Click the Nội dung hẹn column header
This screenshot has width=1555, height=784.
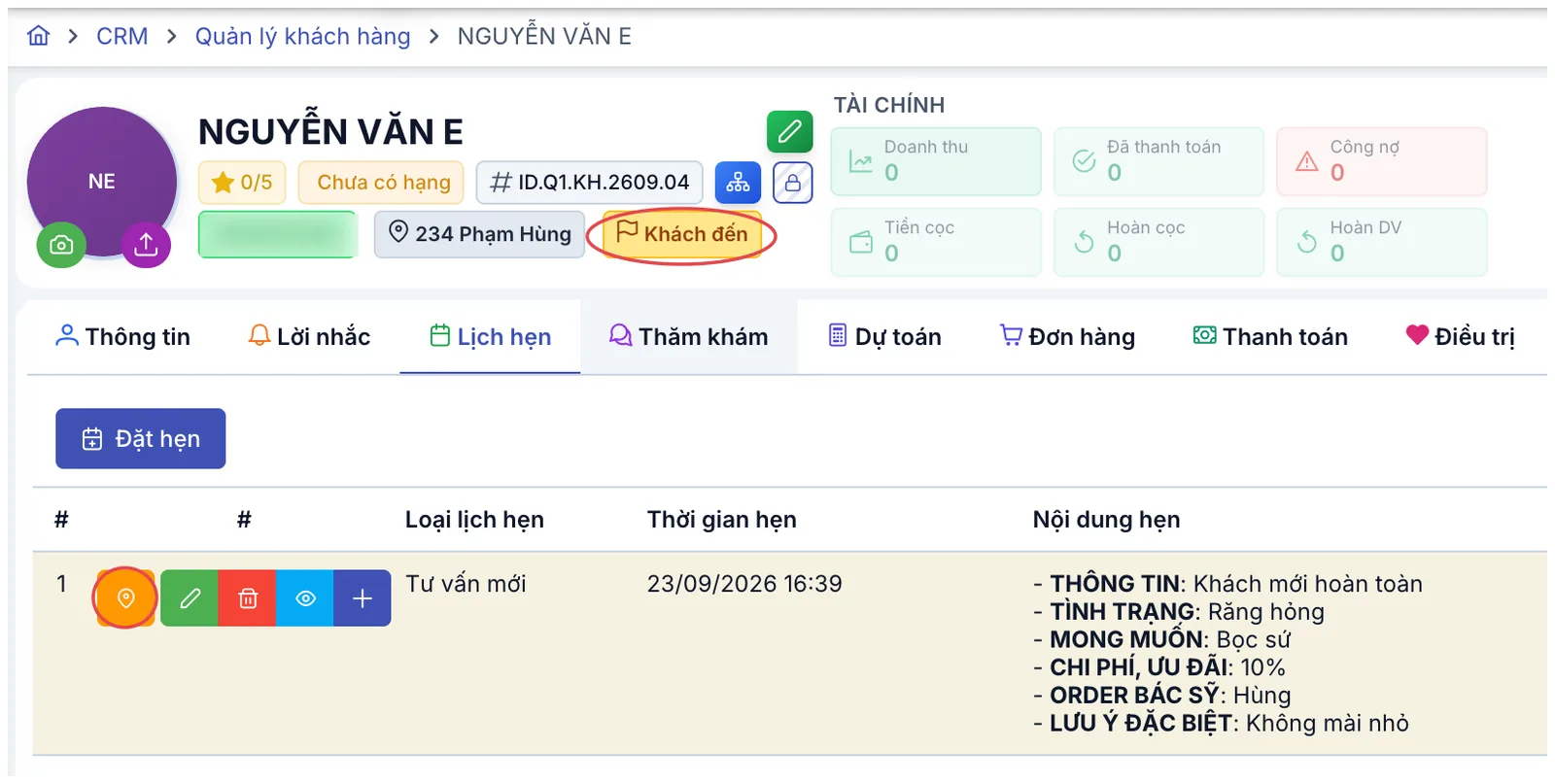1106,520
